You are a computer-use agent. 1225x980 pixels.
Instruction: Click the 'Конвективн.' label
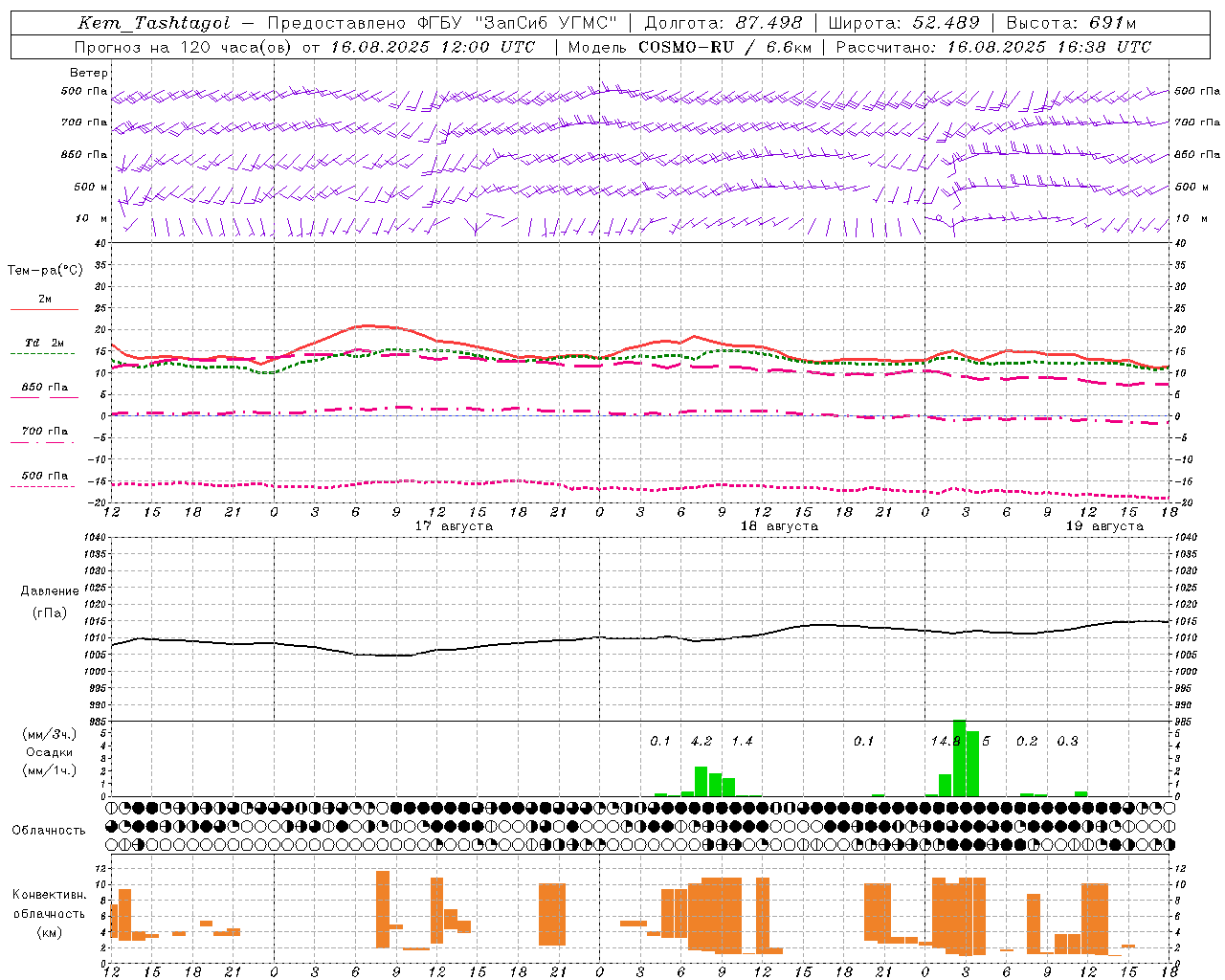pyautogui.click(x=50, y=896)
